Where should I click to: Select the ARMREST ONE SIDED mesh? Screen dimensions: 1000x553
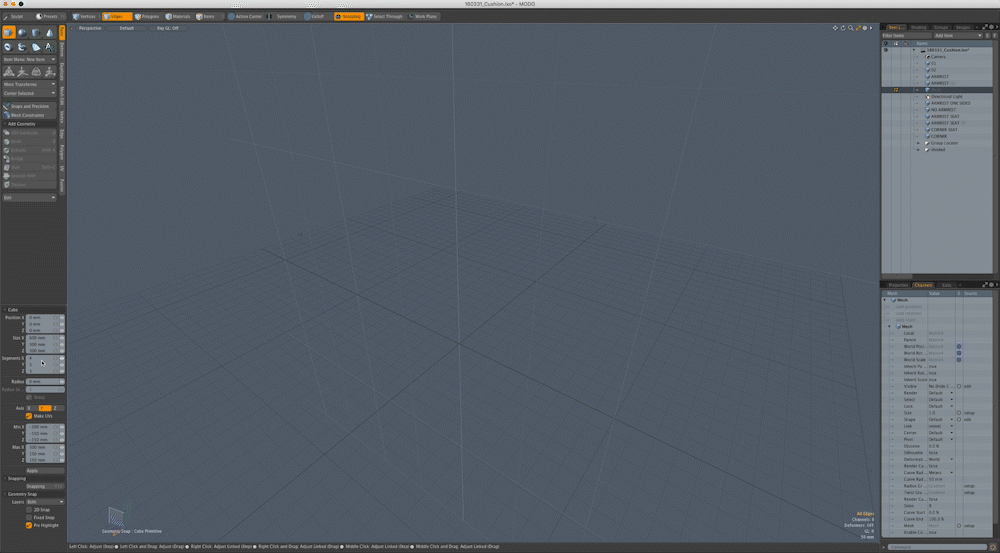pos(950,103)
